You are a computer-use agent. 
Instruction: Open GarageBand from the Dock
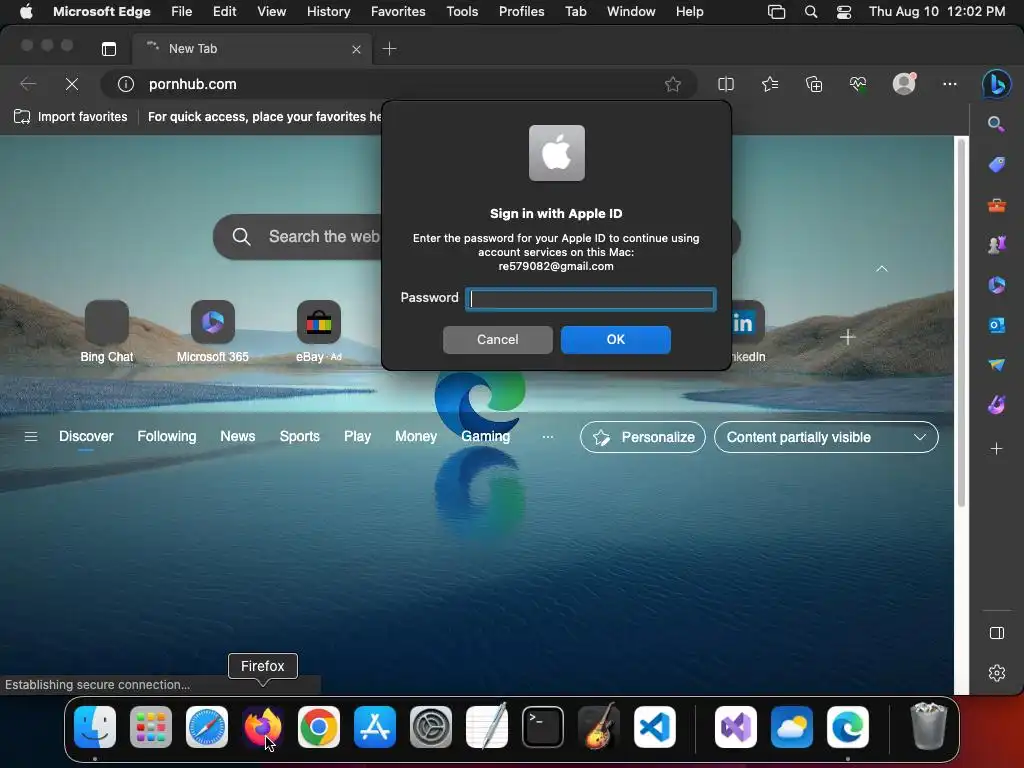(x=598, y=726)
